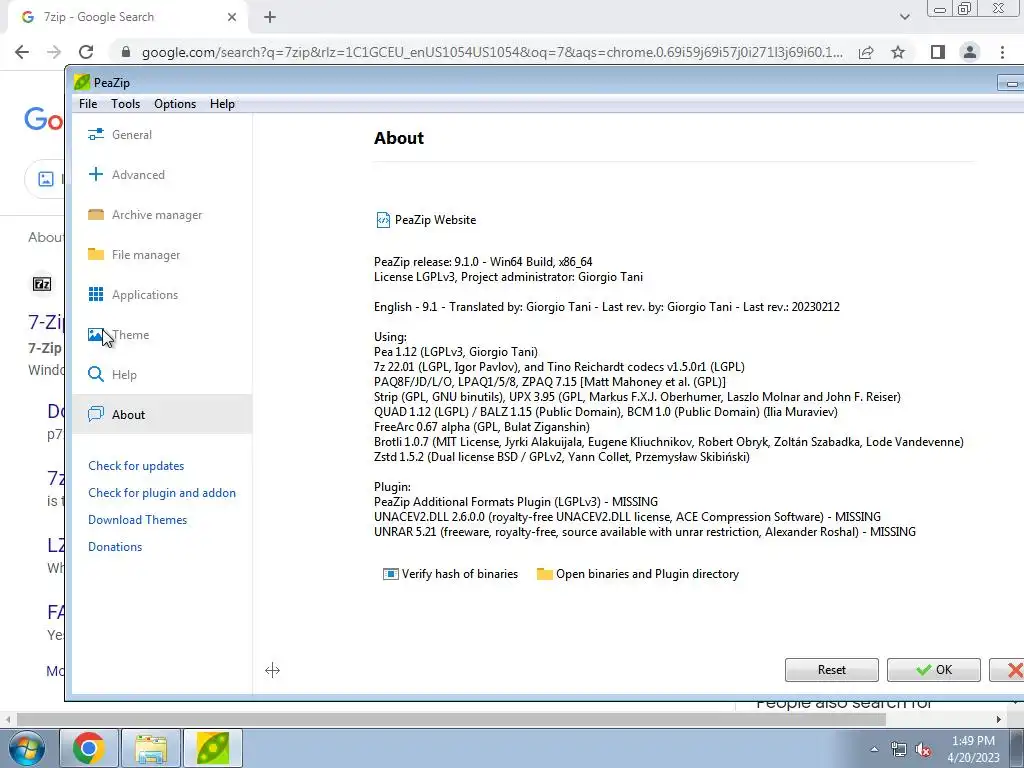Select the File manager folder icon

tap(96, 254)
